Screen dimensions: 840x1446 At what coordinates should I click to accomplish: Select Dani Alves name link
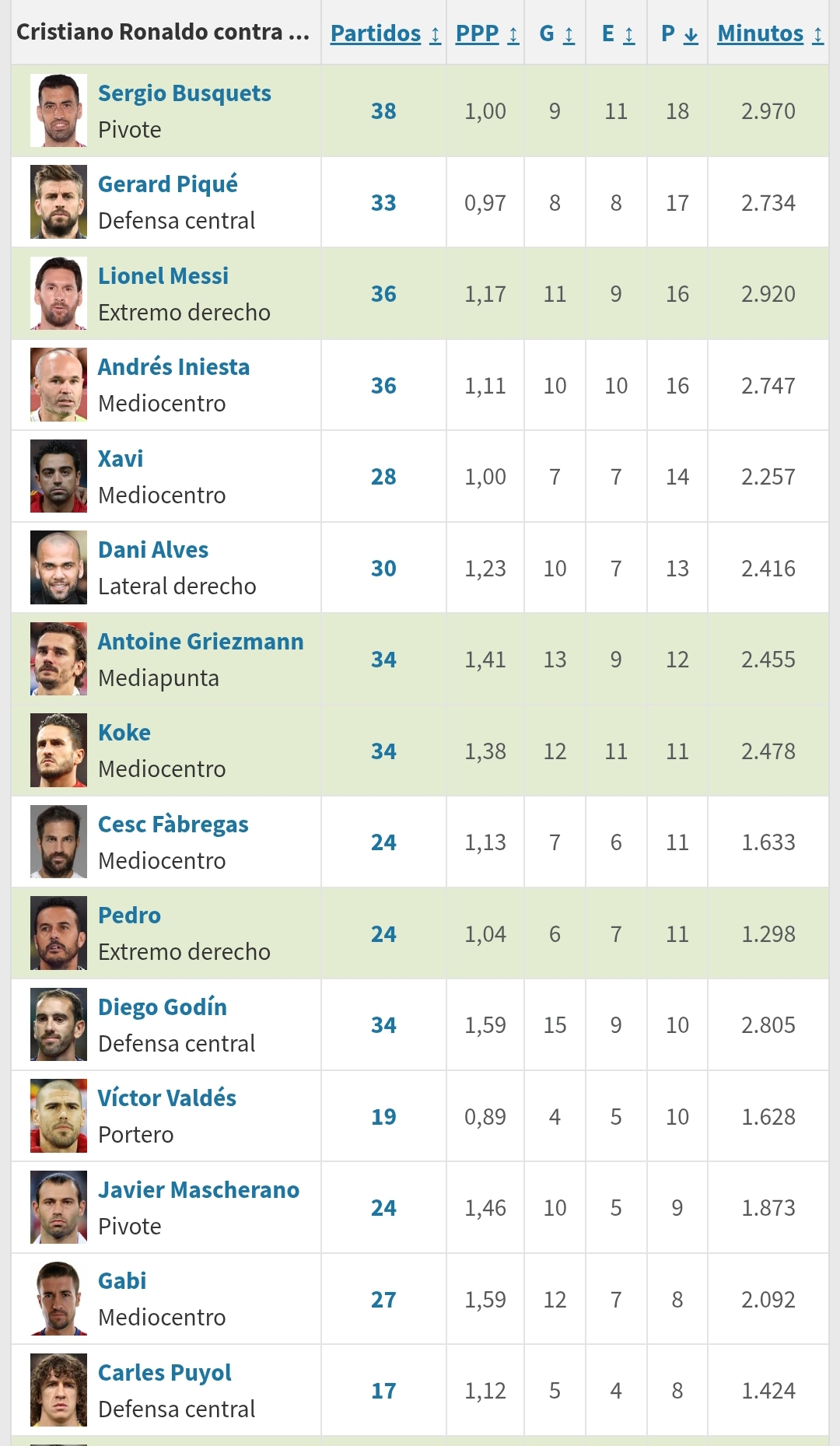(153, 550)
